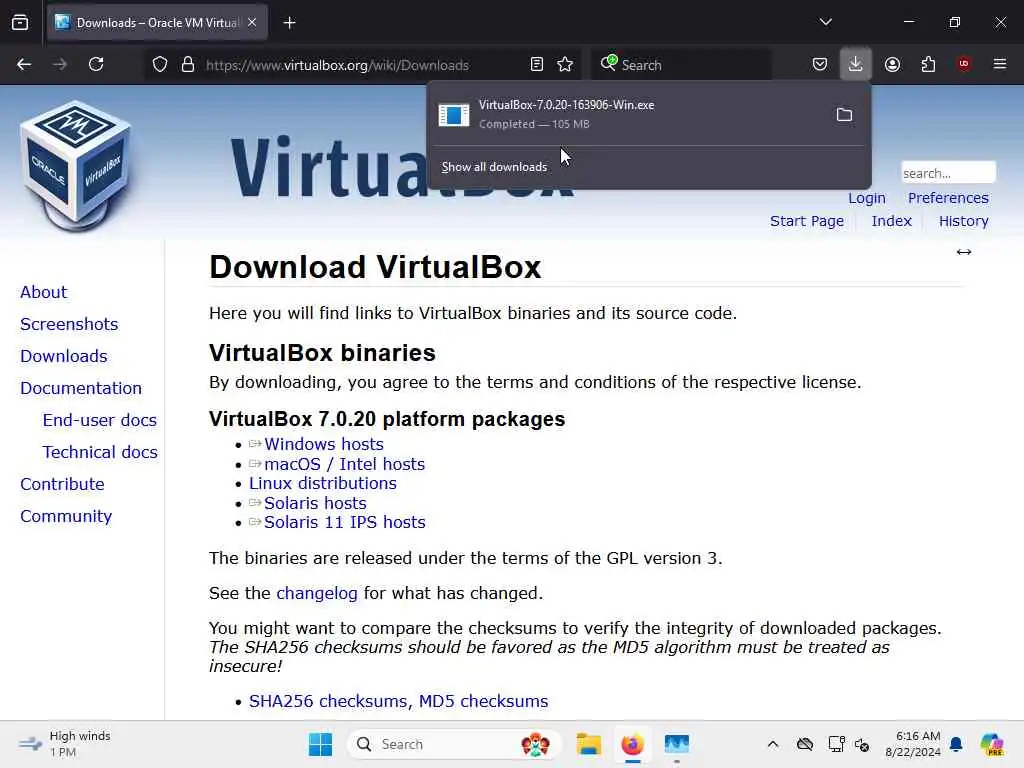Click the crossed-out cloud icon in system tray
This screenshot has width=1024, height=768.
click(805, 744)
